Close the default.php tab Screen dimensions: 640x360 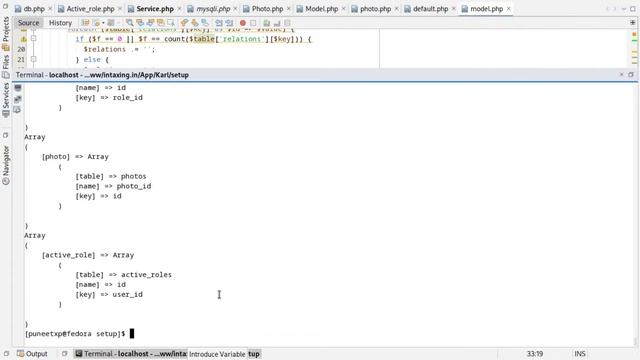point(453,9)
